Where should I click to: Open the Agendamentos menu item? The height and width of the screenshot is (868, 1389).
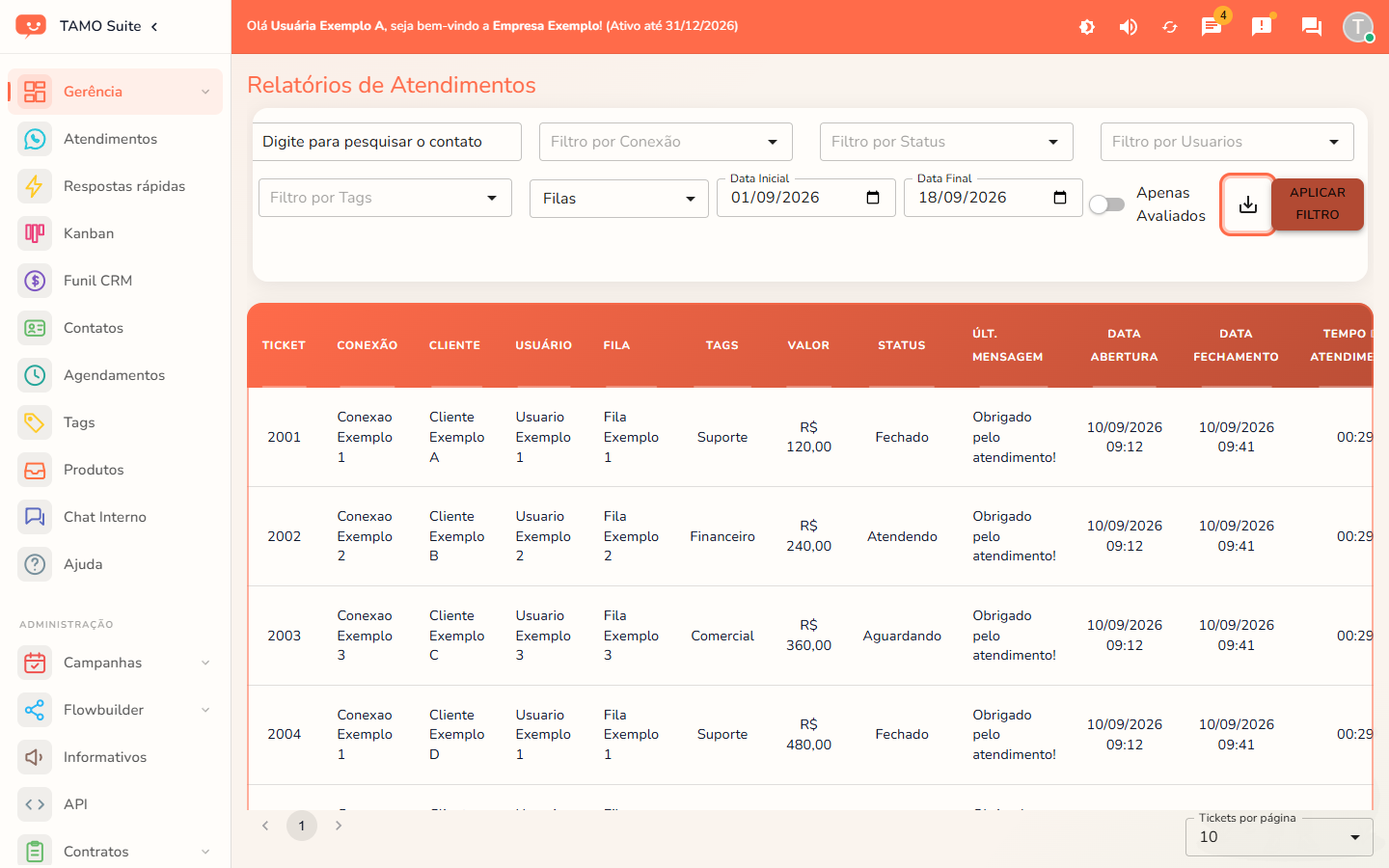tap(115, 375)
